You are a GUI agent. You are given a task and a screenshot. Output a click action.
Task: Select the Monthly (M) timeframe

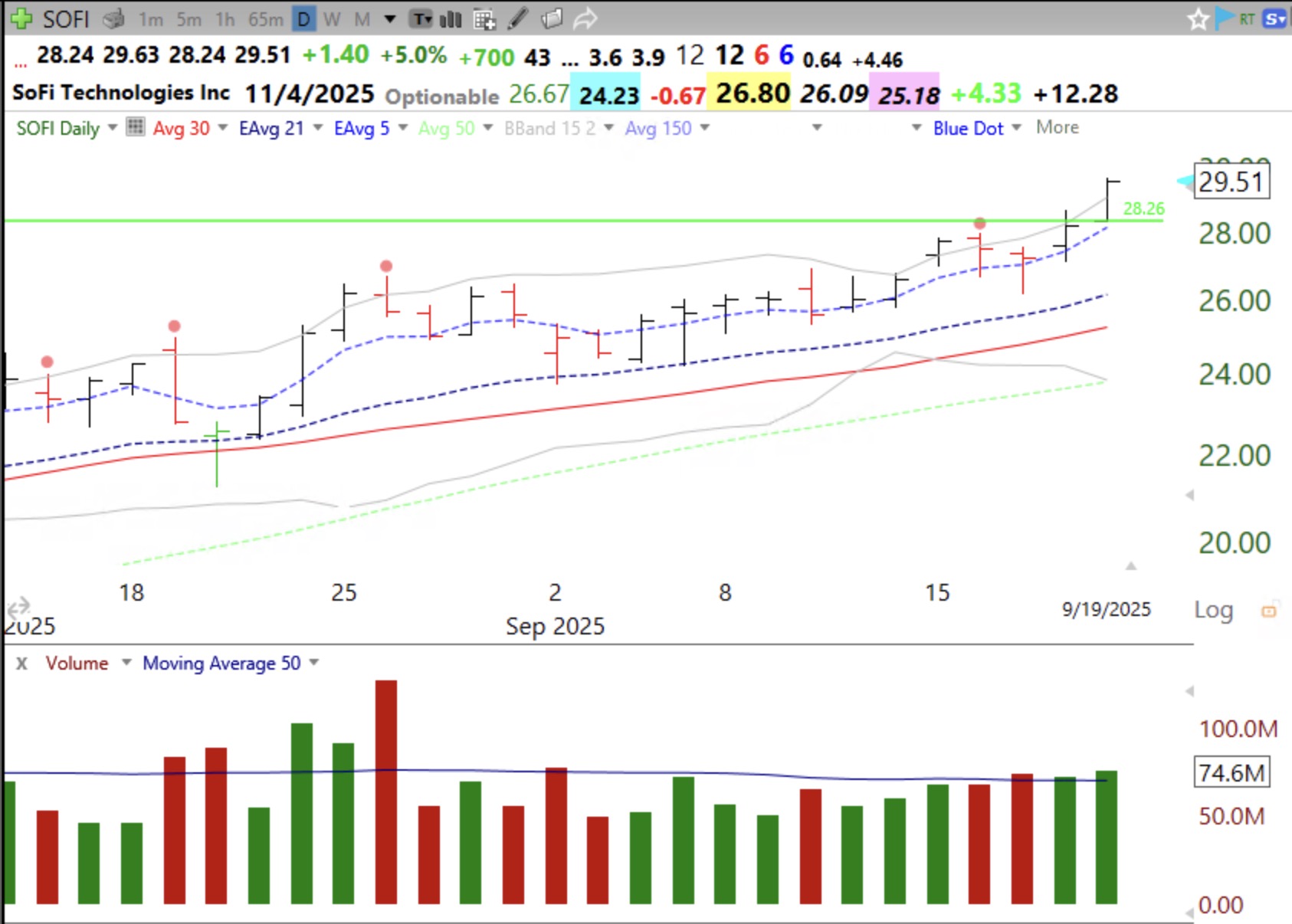coord(362,19)
